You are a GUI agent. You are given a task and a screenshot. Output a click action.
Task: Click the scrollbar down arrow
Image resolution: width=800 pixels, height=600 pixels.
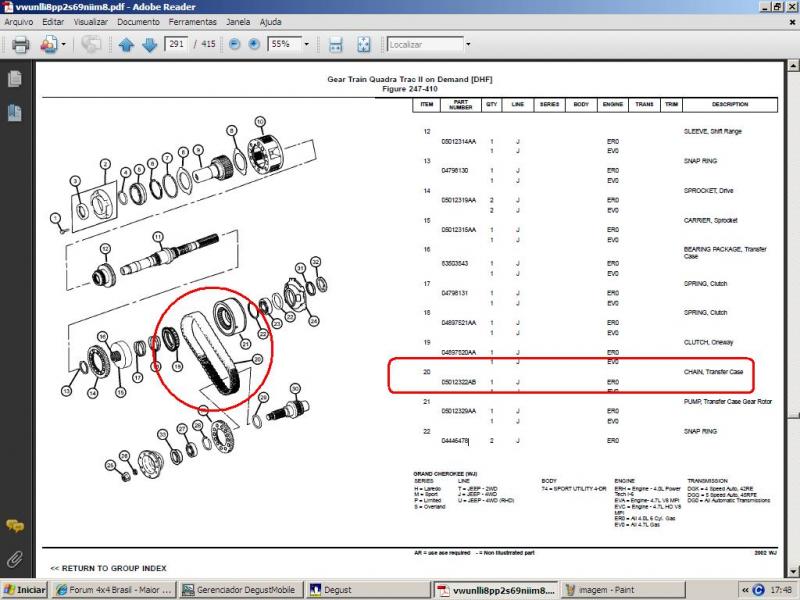793,571
